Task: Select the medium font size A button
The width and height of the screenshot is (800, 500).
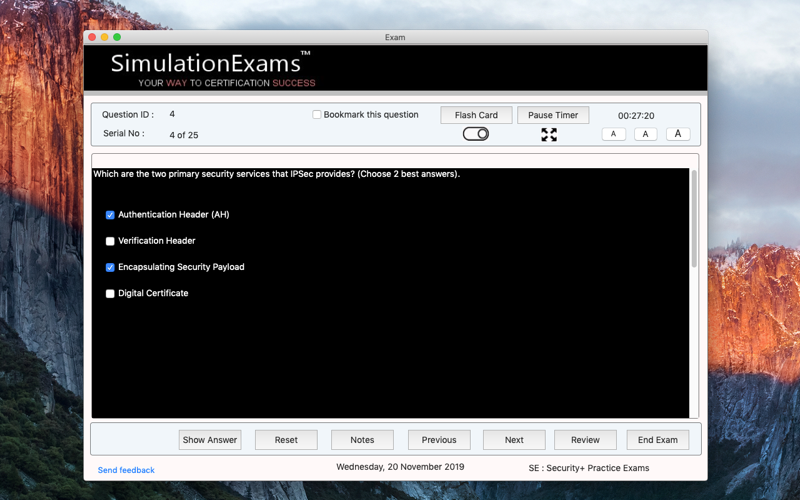Action: click(645, 134)
